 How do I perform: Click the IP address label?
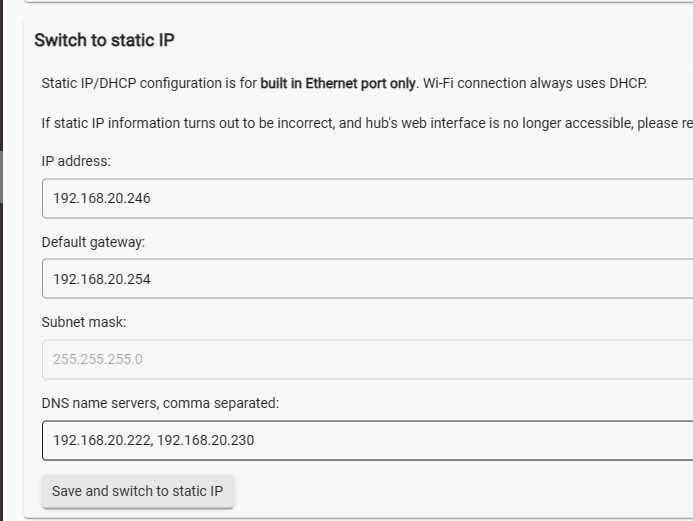(76, 161)
